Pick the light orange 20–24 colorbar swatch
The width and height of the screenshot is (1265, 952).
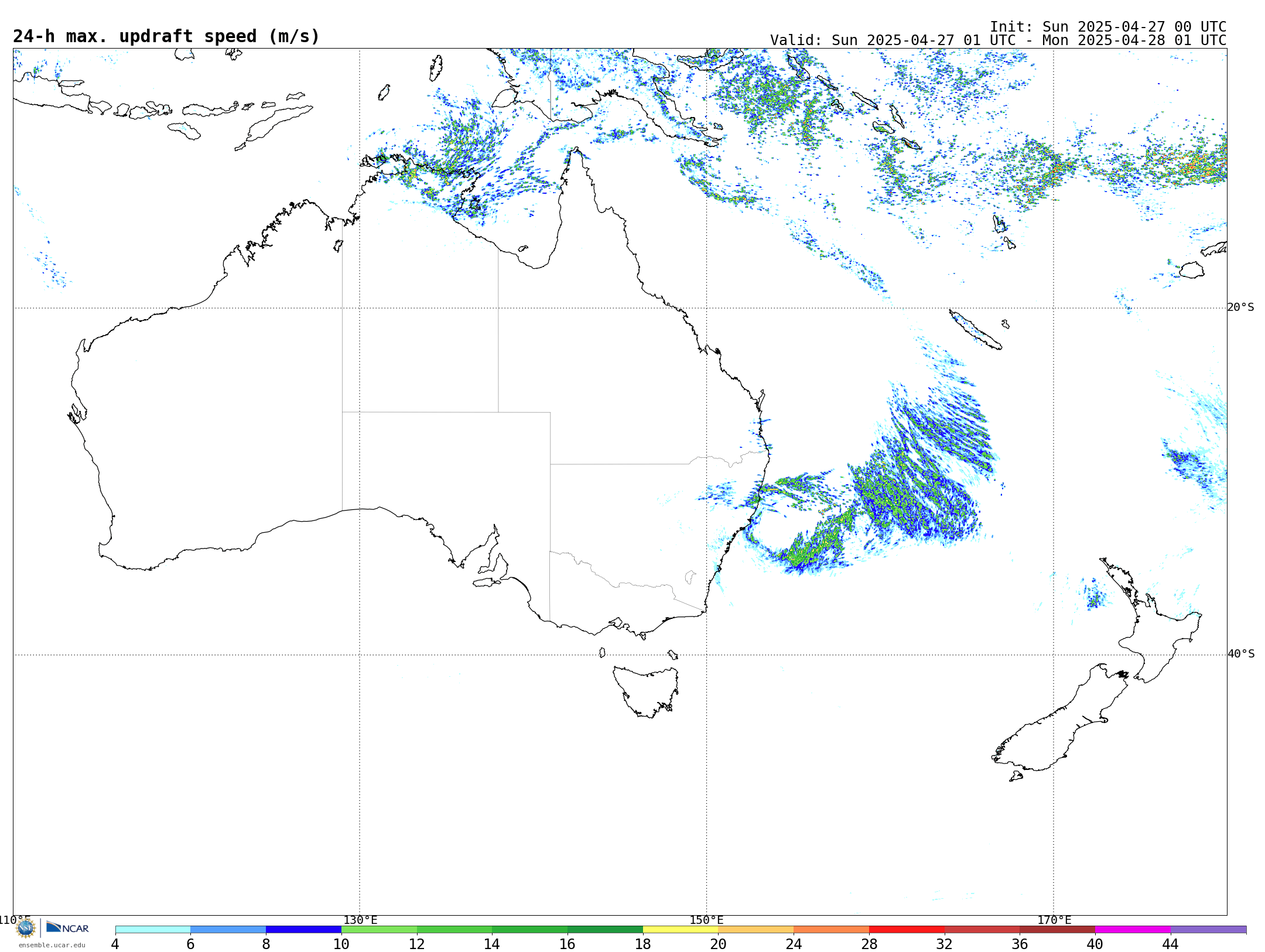click(x=756, y=930)
